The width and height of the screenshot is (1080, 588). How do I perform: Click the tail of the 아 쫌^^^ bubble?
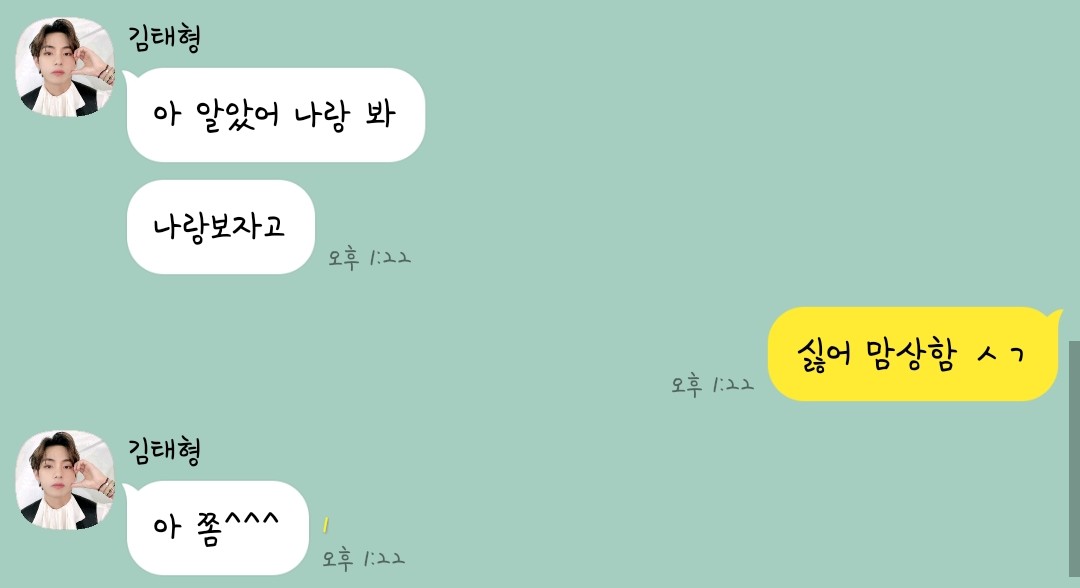130,490
